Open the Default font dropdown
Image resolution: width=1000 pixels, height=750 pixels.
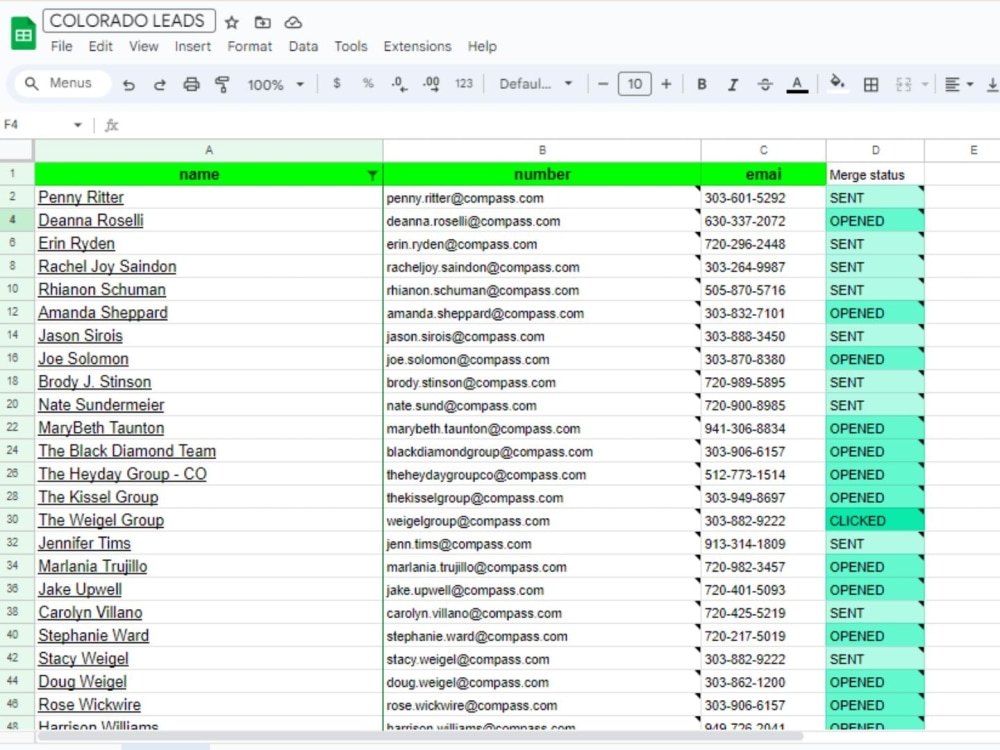(536, 84)
